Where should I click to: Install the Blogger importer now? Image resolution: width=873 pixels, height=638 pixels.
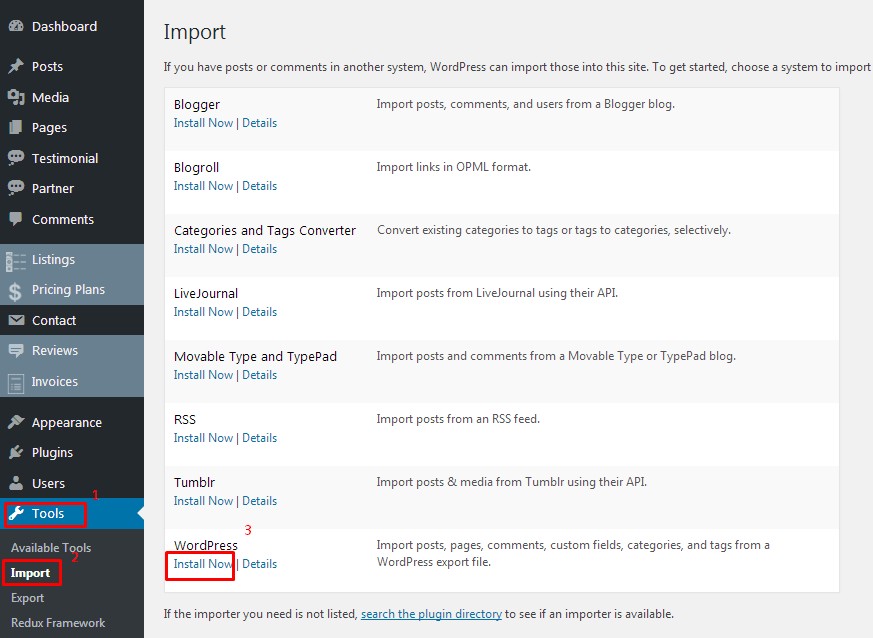[203, 123]
